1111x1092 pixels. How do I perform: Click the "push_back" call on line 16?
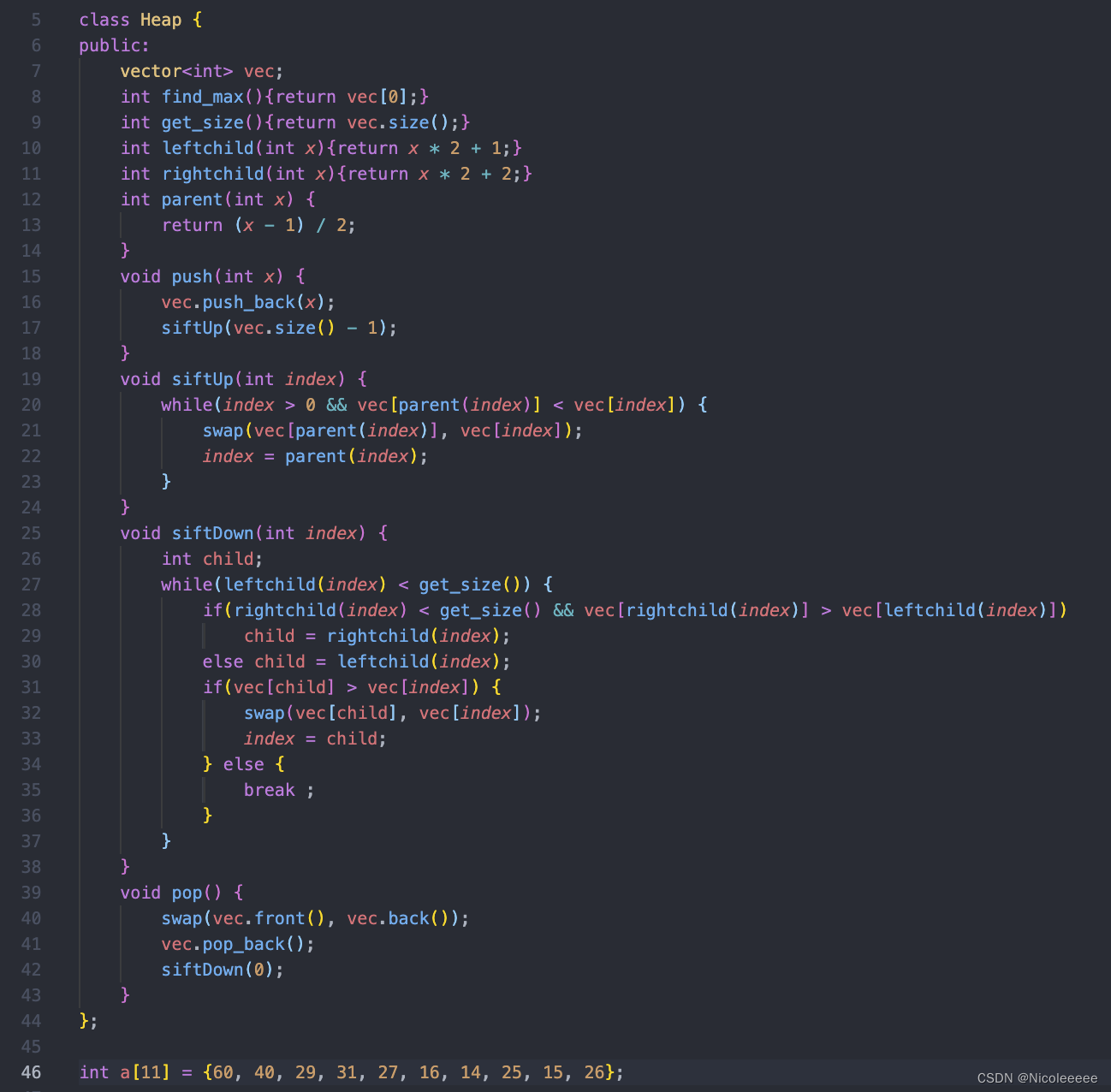coord(249,302)
